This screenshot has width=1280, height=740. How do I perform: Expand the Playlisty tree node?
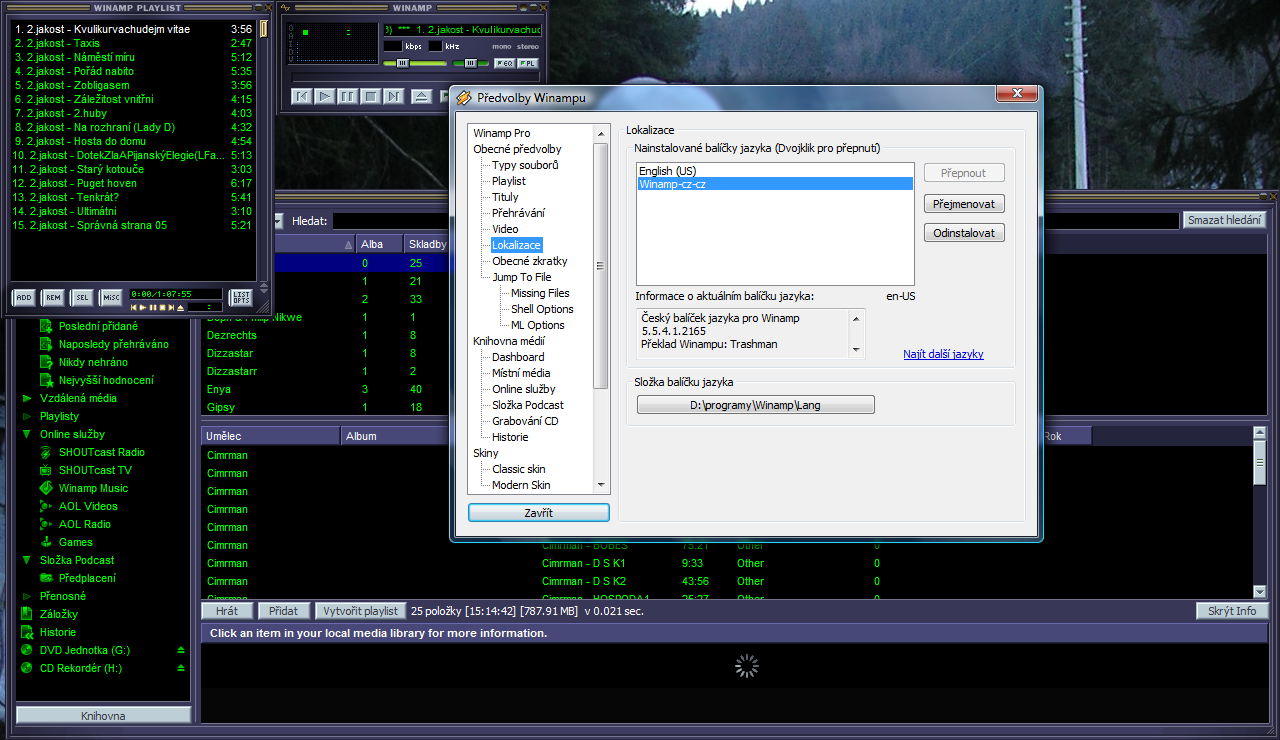coord(27,416)
